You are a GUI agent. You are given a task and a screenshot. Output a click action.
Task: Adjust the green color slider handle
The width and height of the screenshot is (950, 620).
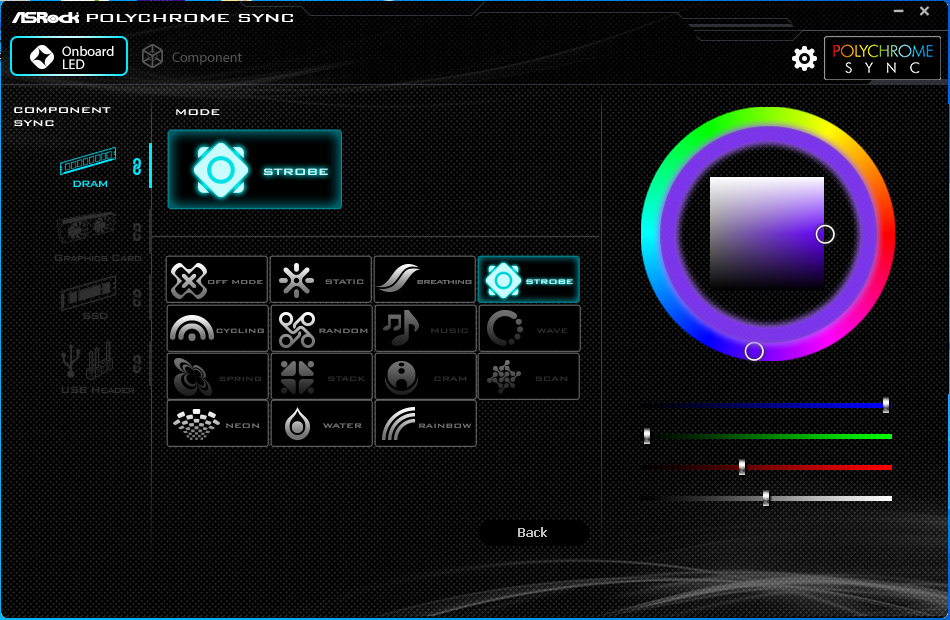[x=646, y=436]
